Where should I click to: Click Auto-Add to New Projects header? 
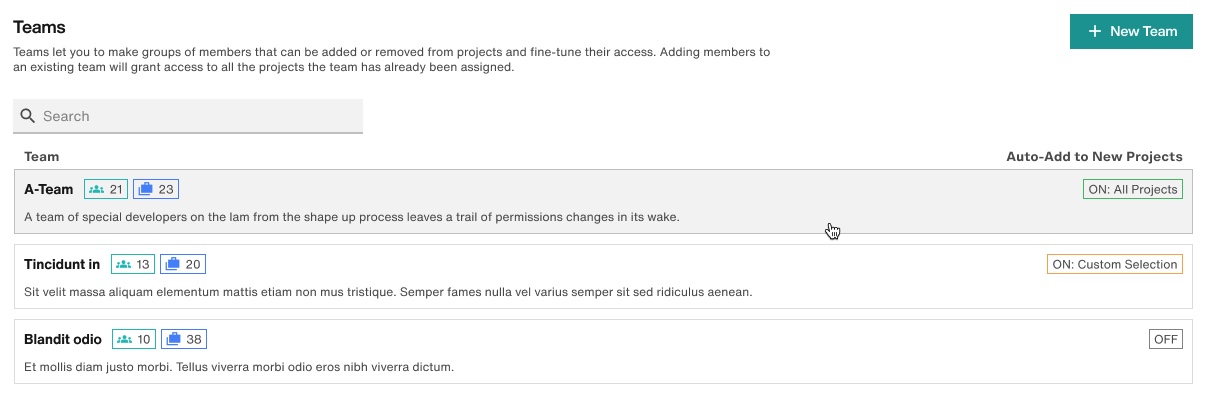click(1094, 156)
